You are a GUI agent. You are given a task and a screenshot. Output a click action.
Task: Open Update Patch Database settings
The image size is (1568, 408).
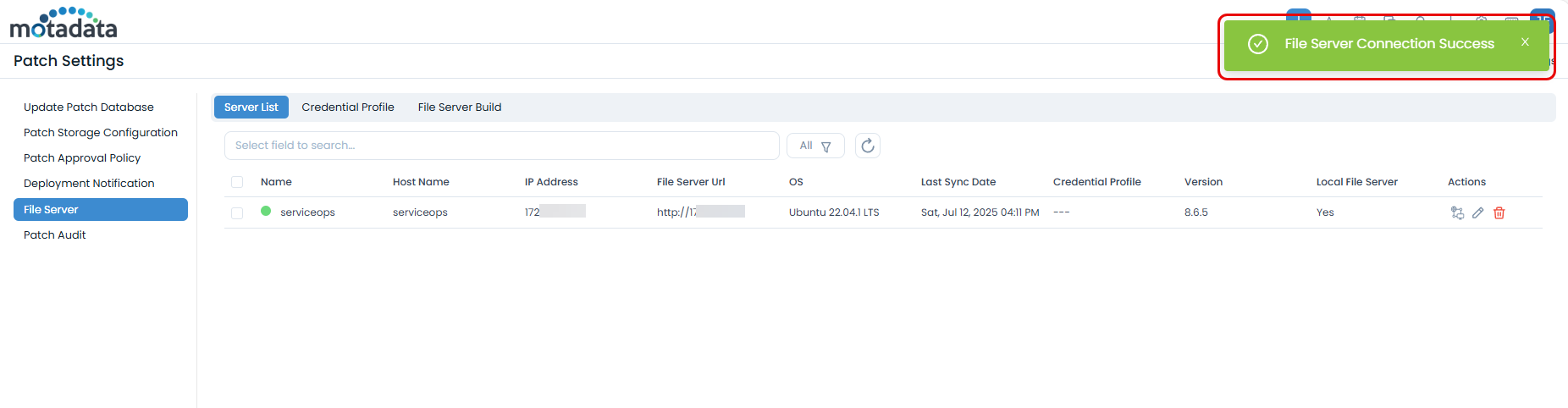pos(88,108)
